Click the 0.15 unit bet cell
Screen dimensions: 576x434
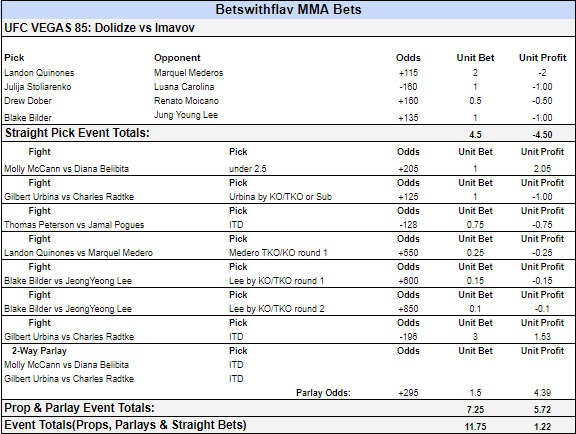pos(475,281)
